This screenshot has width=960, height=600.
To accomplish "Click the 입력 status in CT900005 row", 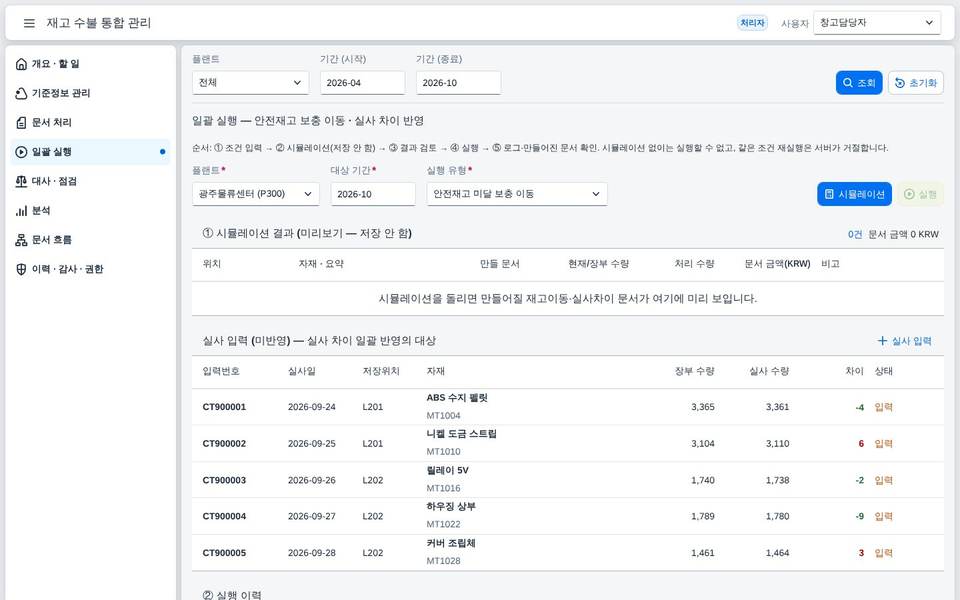I will tap(883, 553).
